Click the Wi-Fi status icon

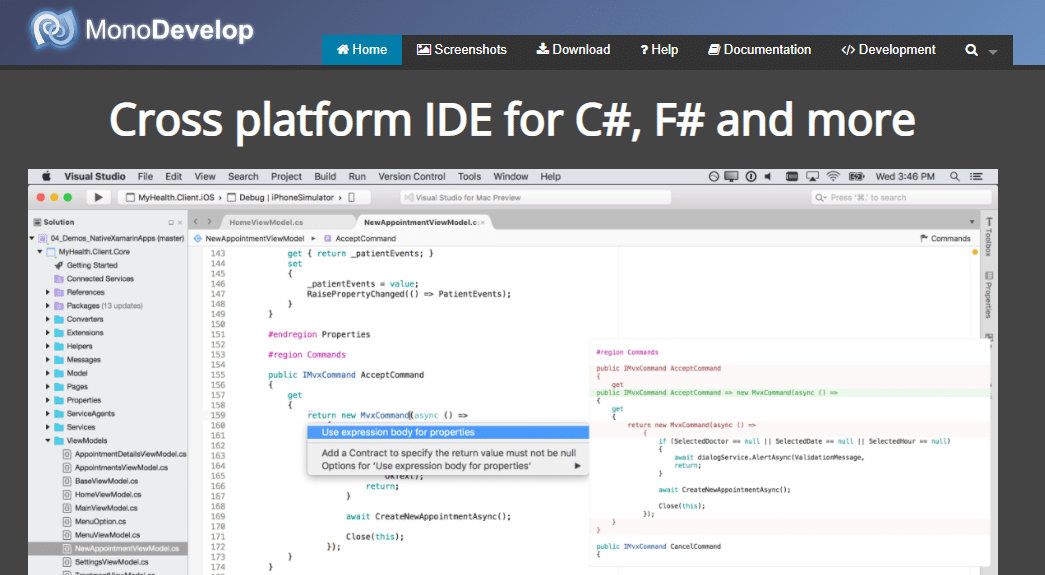pos(833,177)
